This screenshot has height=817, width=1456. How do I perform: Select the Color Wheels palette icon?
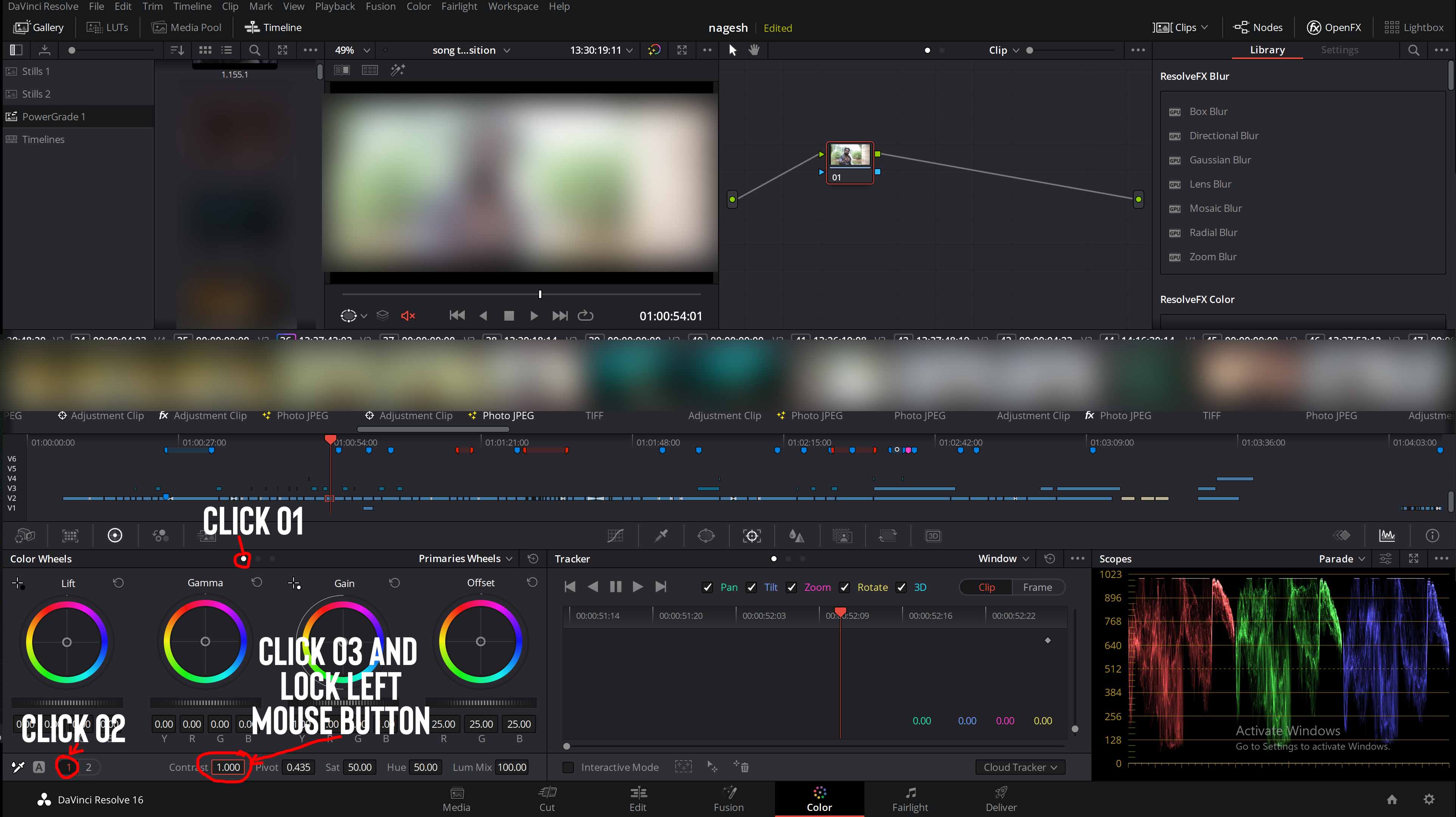[115, 535]
